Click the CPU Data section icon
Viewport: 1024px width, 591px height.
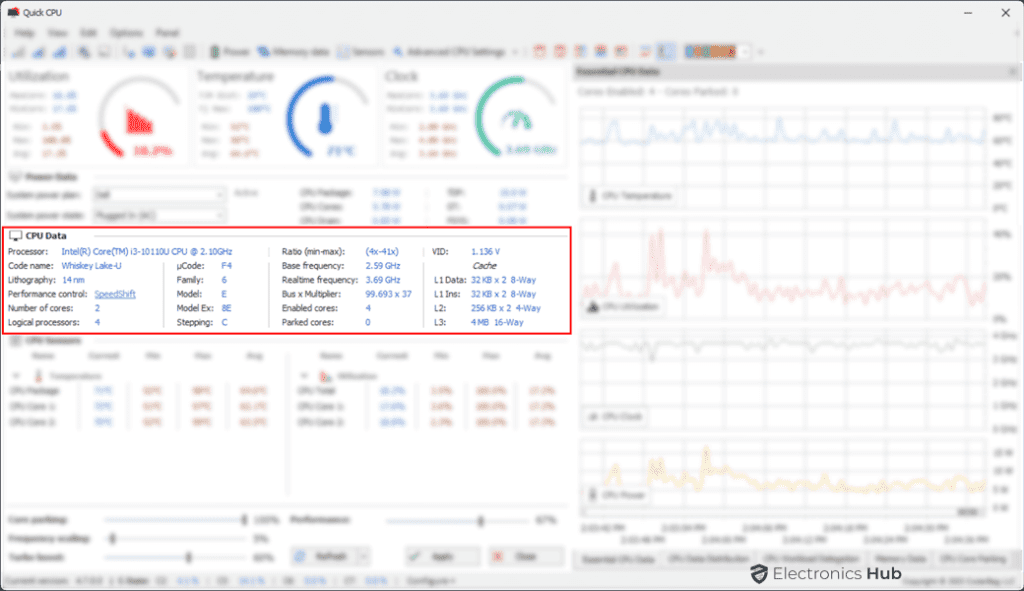[x=17, y=235]
